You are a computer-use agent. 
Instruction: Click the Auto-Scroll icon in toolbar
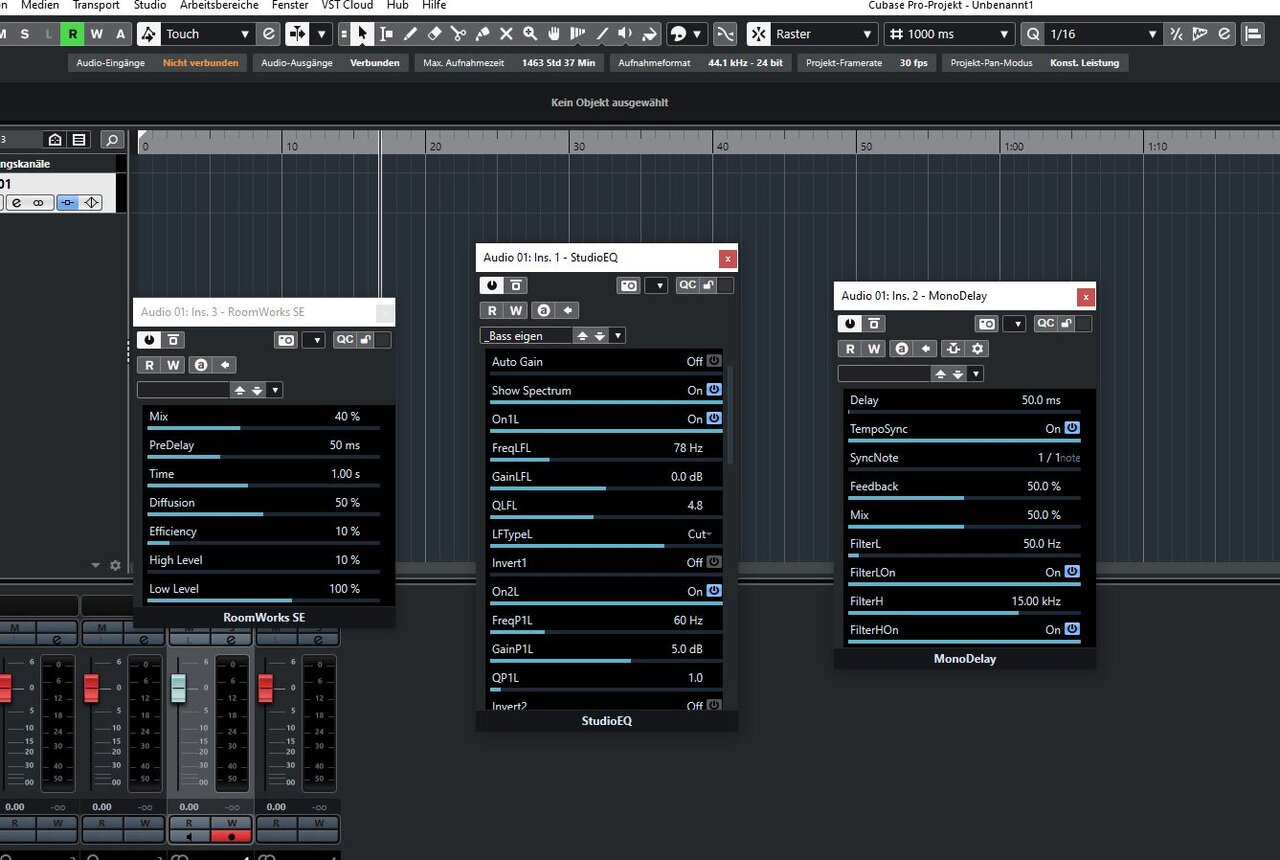click(x=298, y=34)
